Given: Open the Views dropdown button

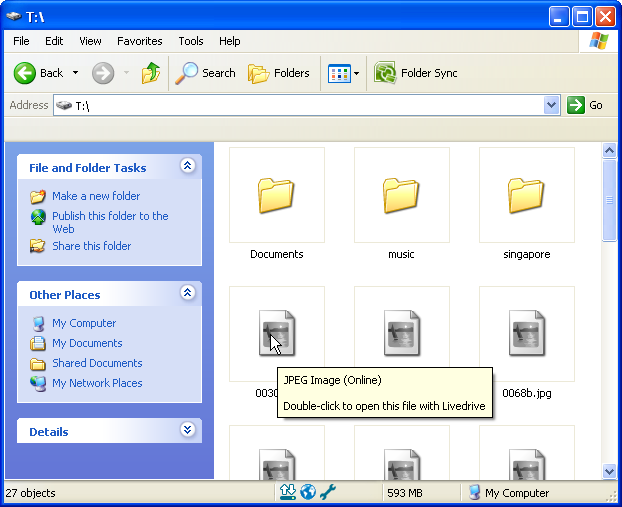Looking at the screenshot, I should [344, 73].
